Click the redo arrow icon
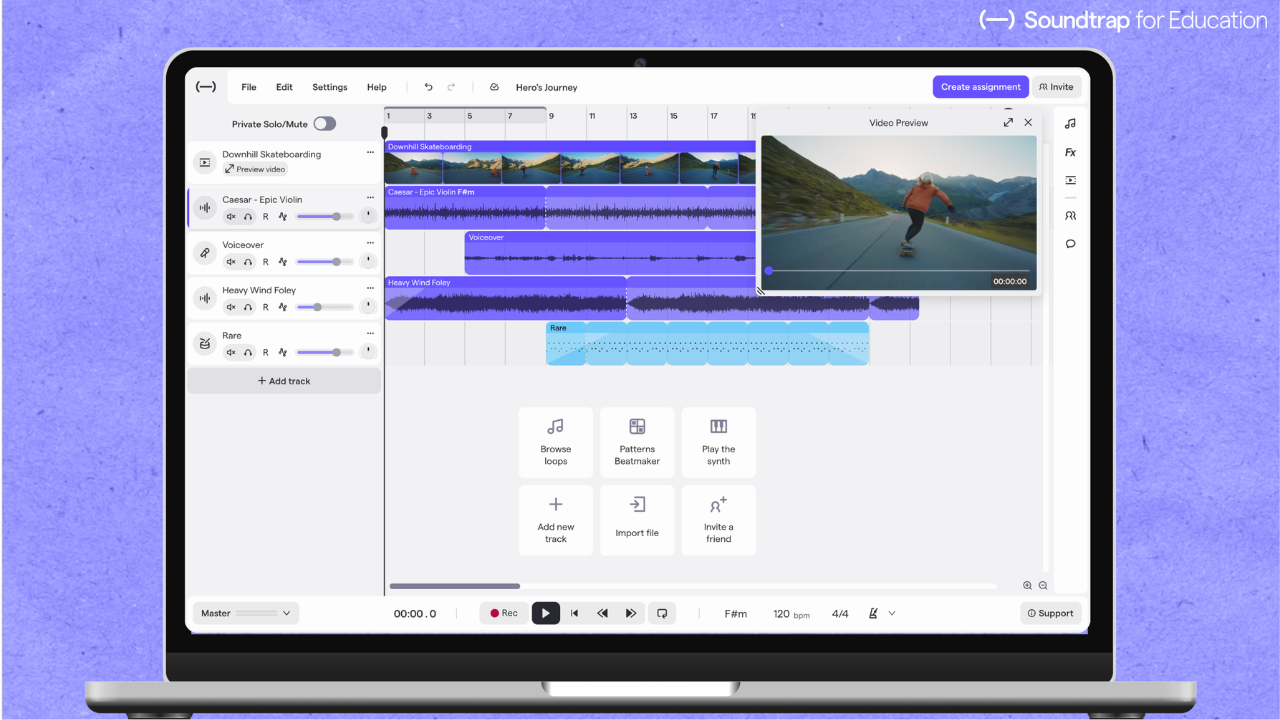Image resolution: width=1280 pixels, height=720 pixels. coord(451,87)
